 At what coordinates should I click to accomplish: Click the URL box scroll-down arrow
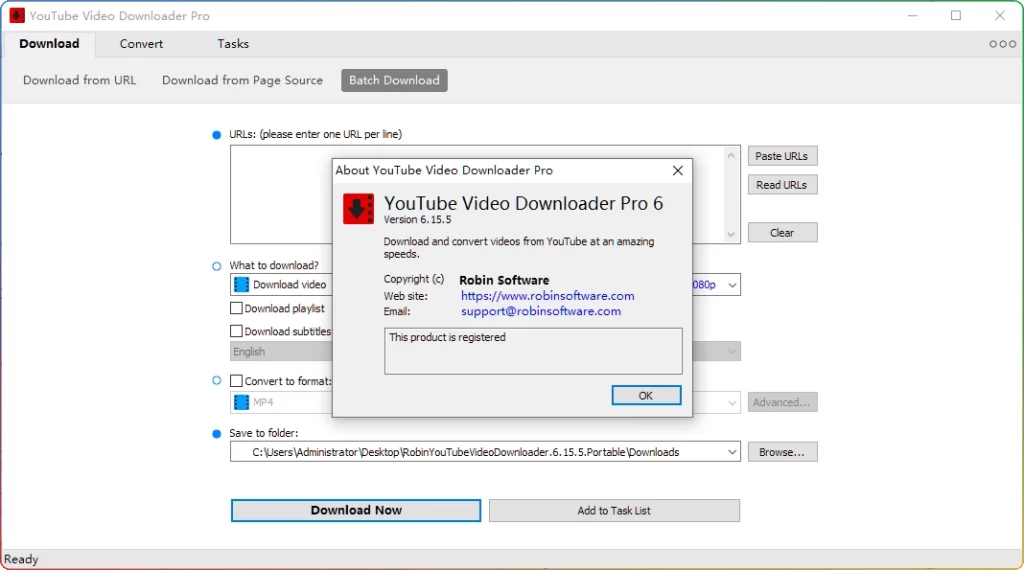[x=731, y=234]
